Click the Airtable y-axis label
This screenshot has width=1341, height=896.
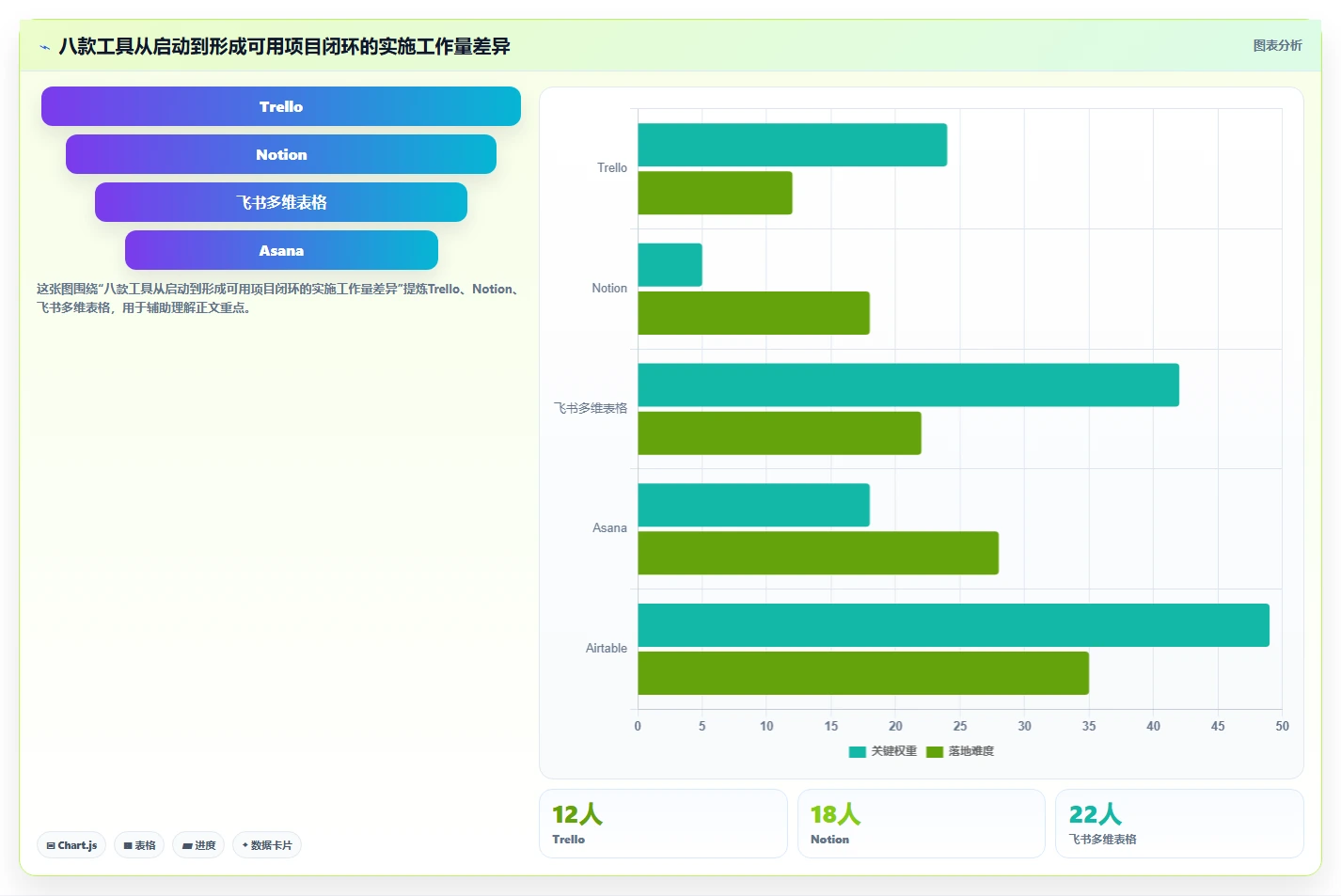tap(607, 649)
